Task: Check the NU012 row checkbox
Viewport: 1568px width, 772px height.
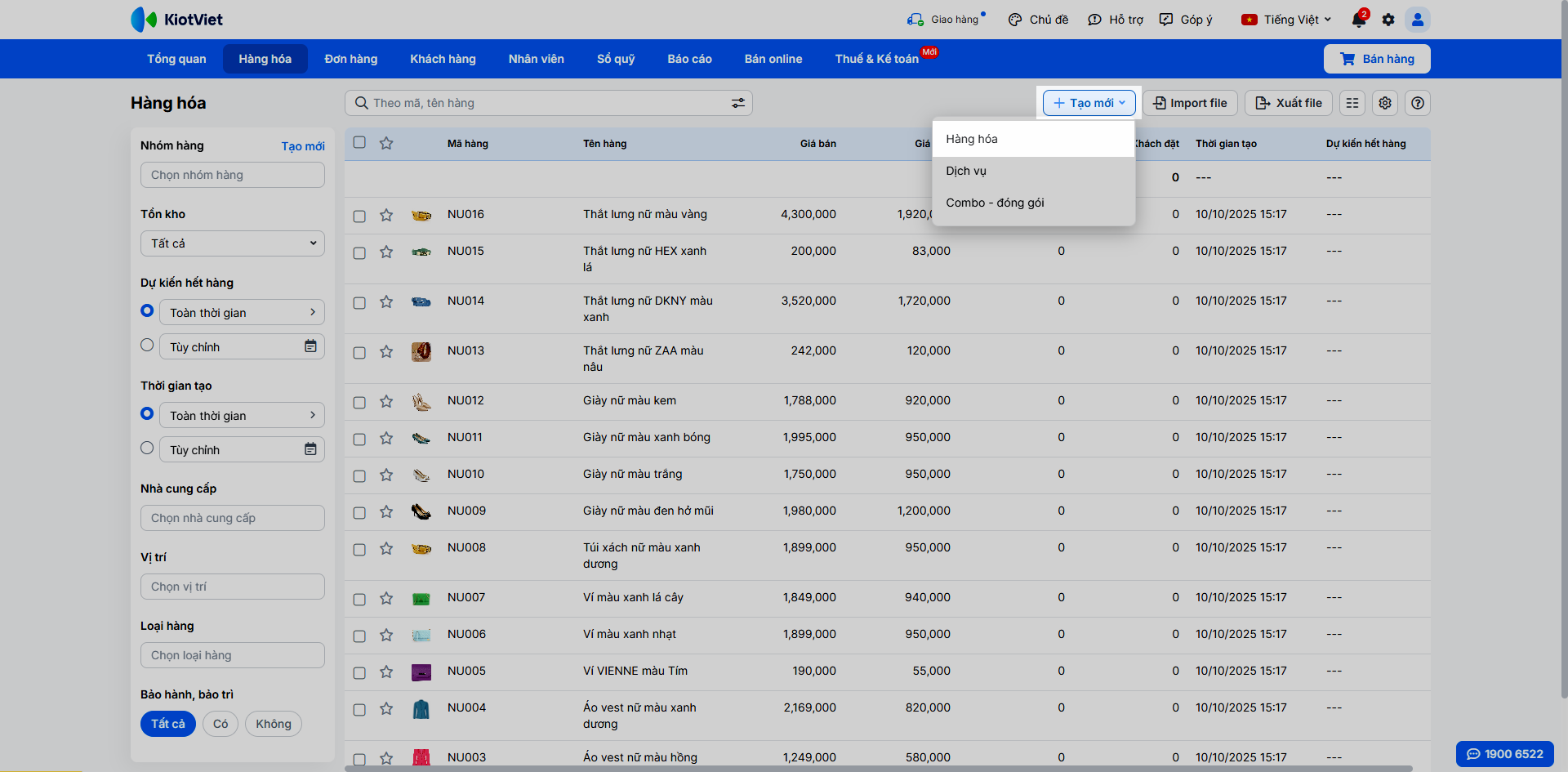Action: point(359,403)
